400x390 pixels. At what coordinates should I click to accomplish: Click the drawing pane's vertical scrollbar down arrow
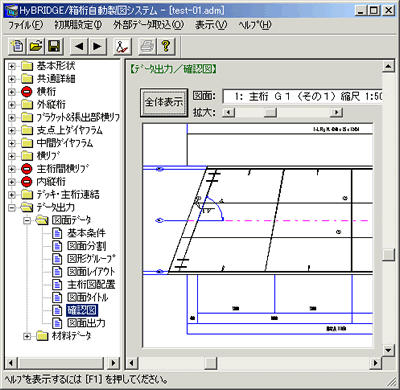388,350
